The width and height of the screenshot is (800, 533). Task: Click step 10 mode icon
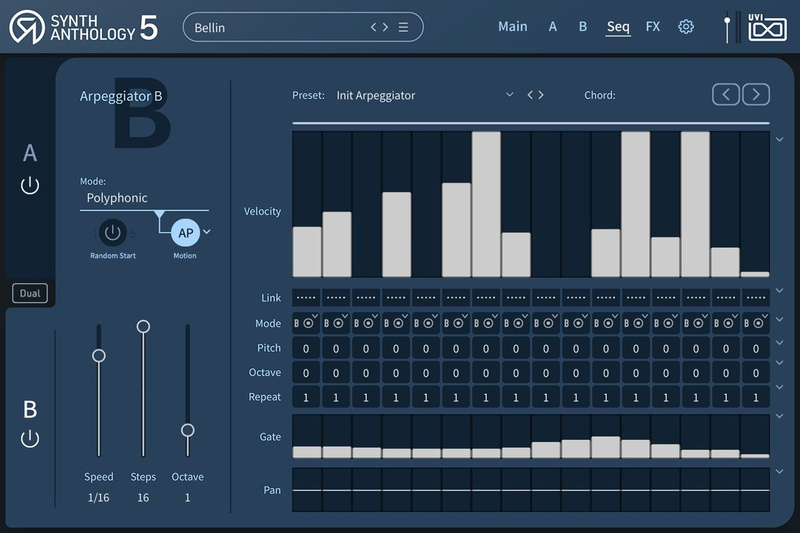(576, 323)
